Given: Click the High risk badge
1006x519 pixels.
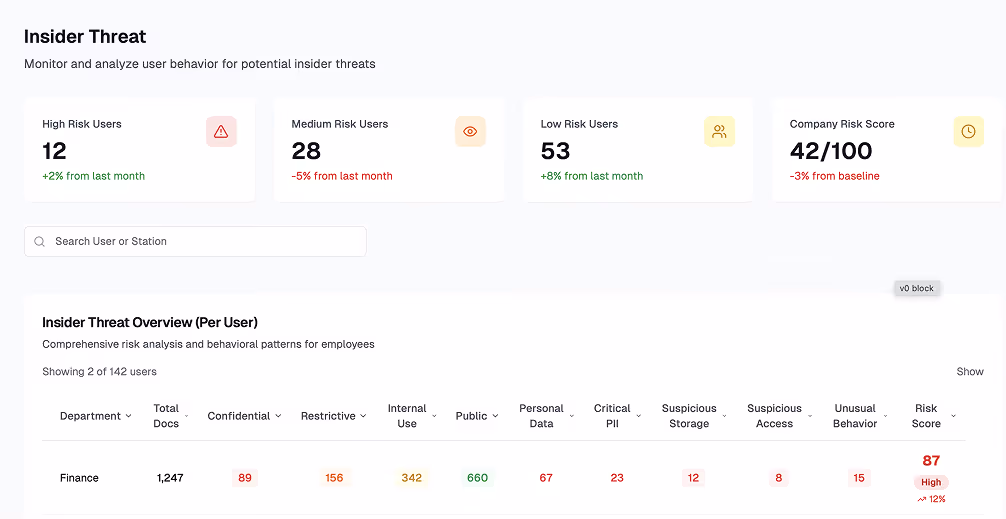Looking at the screenshot, I should (931, 482).
